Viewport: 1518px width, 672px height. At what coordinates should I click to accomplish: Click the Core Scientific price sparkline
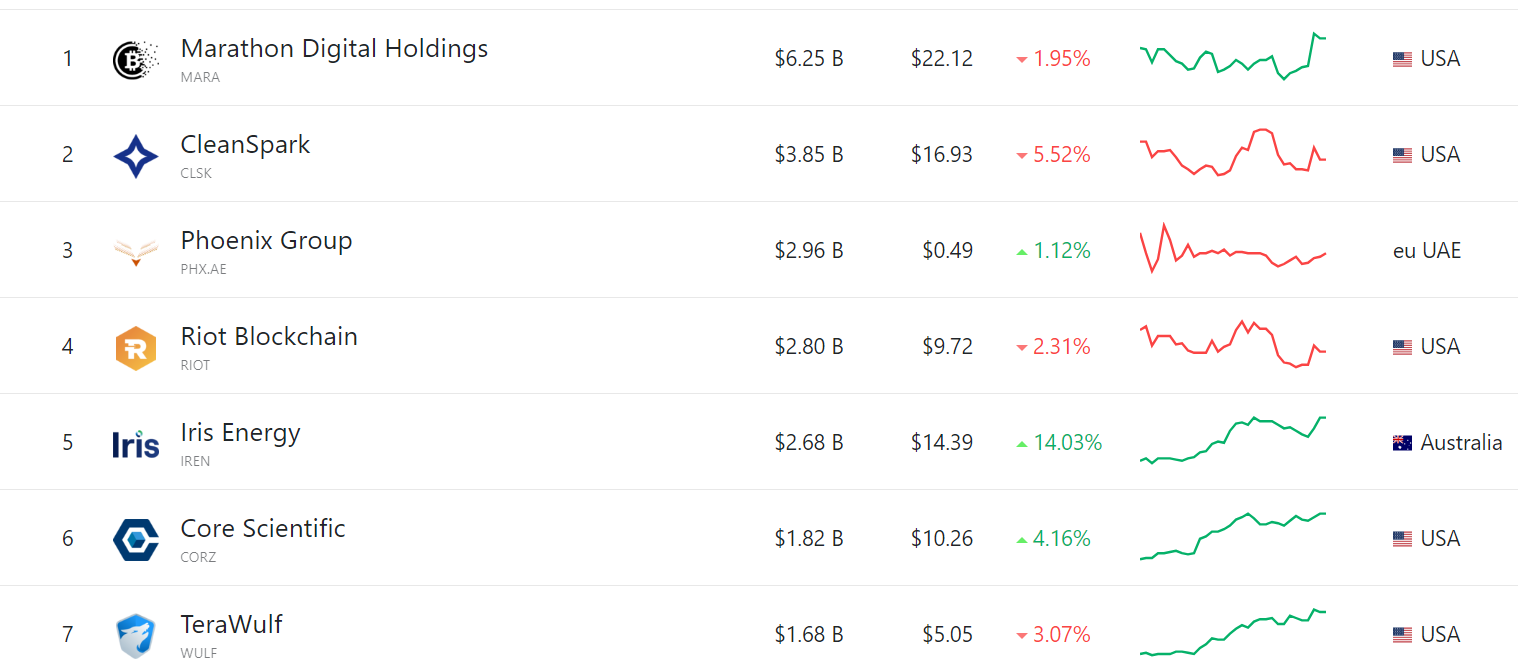1232,537
